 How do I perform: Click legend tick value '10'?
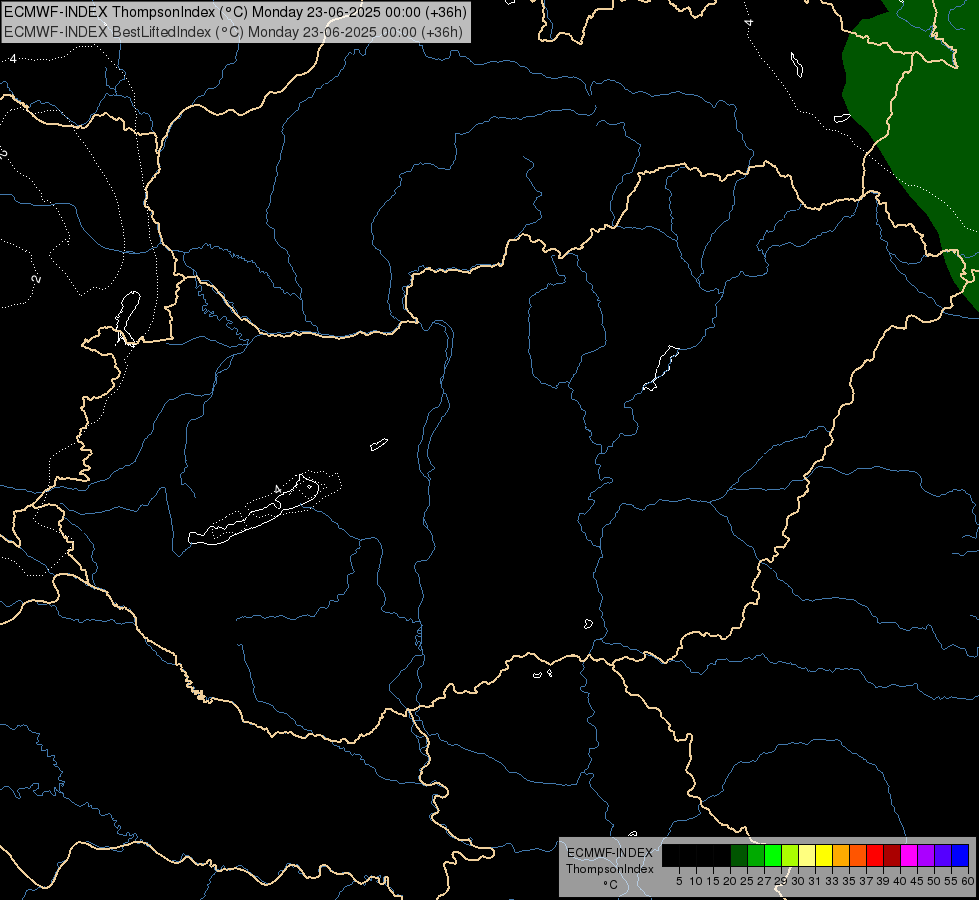pos(696,881)
